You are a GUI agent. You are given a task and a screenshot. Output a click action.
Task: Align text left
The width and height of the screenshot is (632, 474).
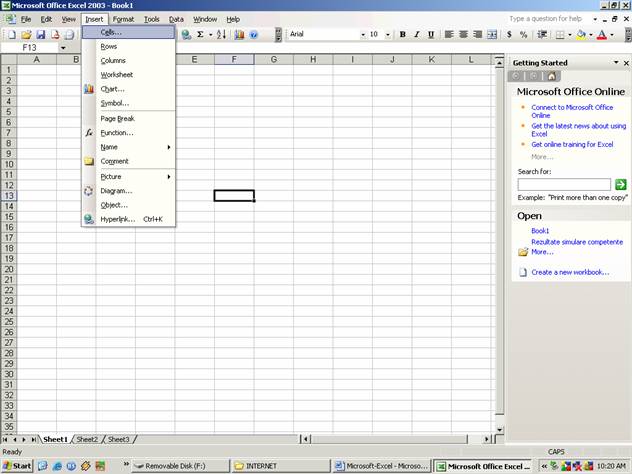coord(449,35)
